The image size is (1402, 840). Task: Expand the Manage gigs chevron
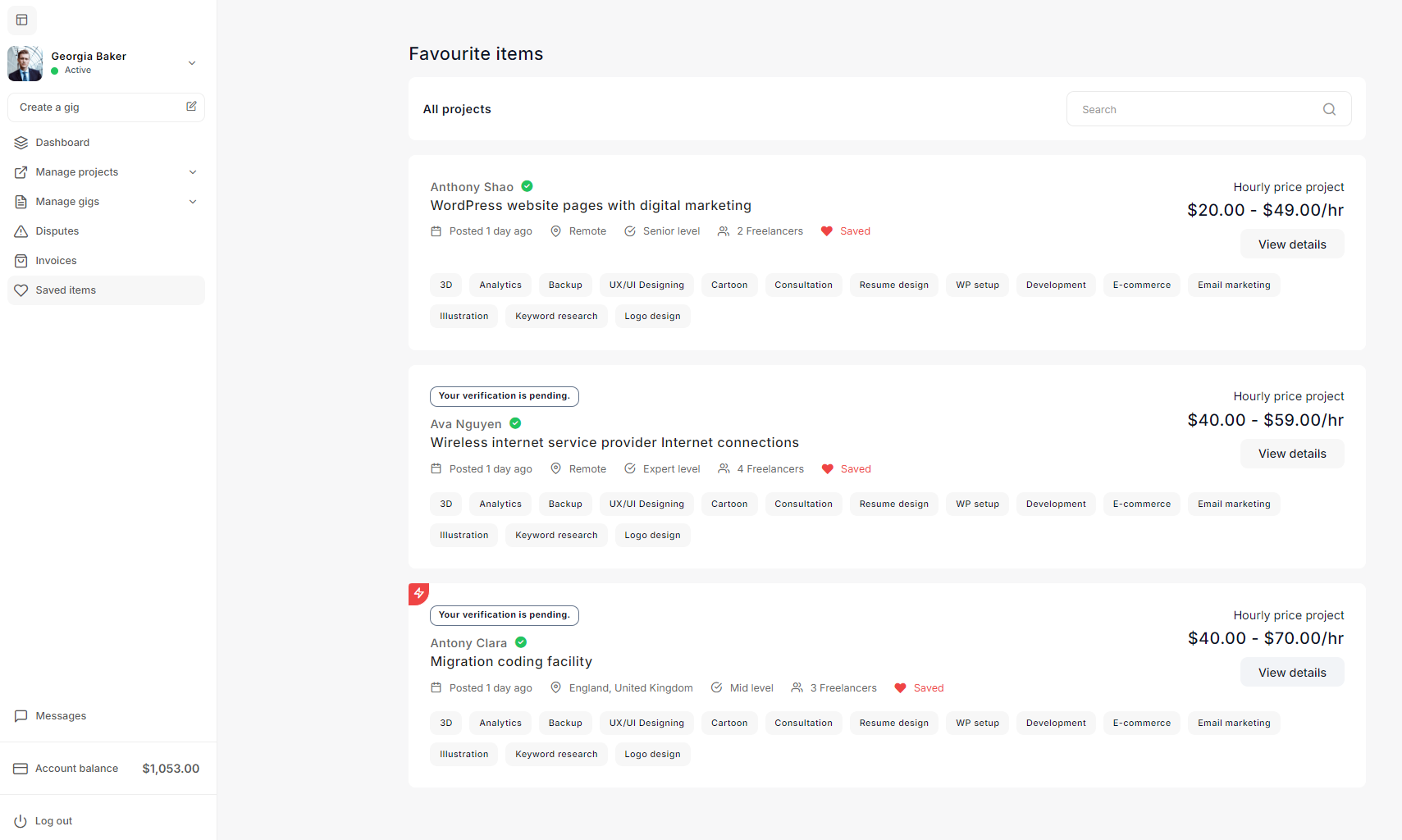tap(193, 202)
